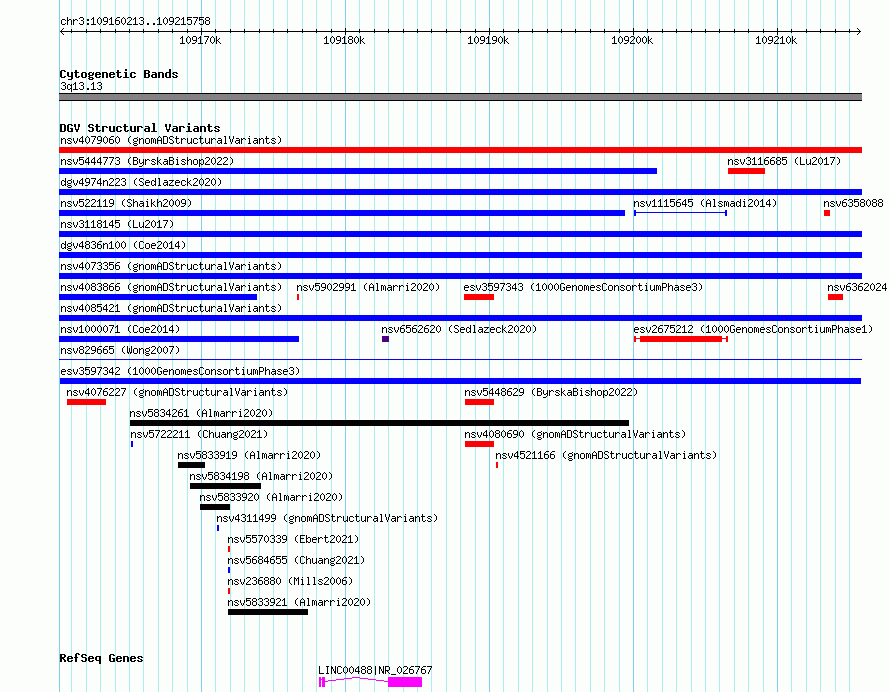The width and height of the screenshot is (890, 692).
Task: Click the nsv5833920 (Almarri2020) black bar
Action: pos(215,507)
